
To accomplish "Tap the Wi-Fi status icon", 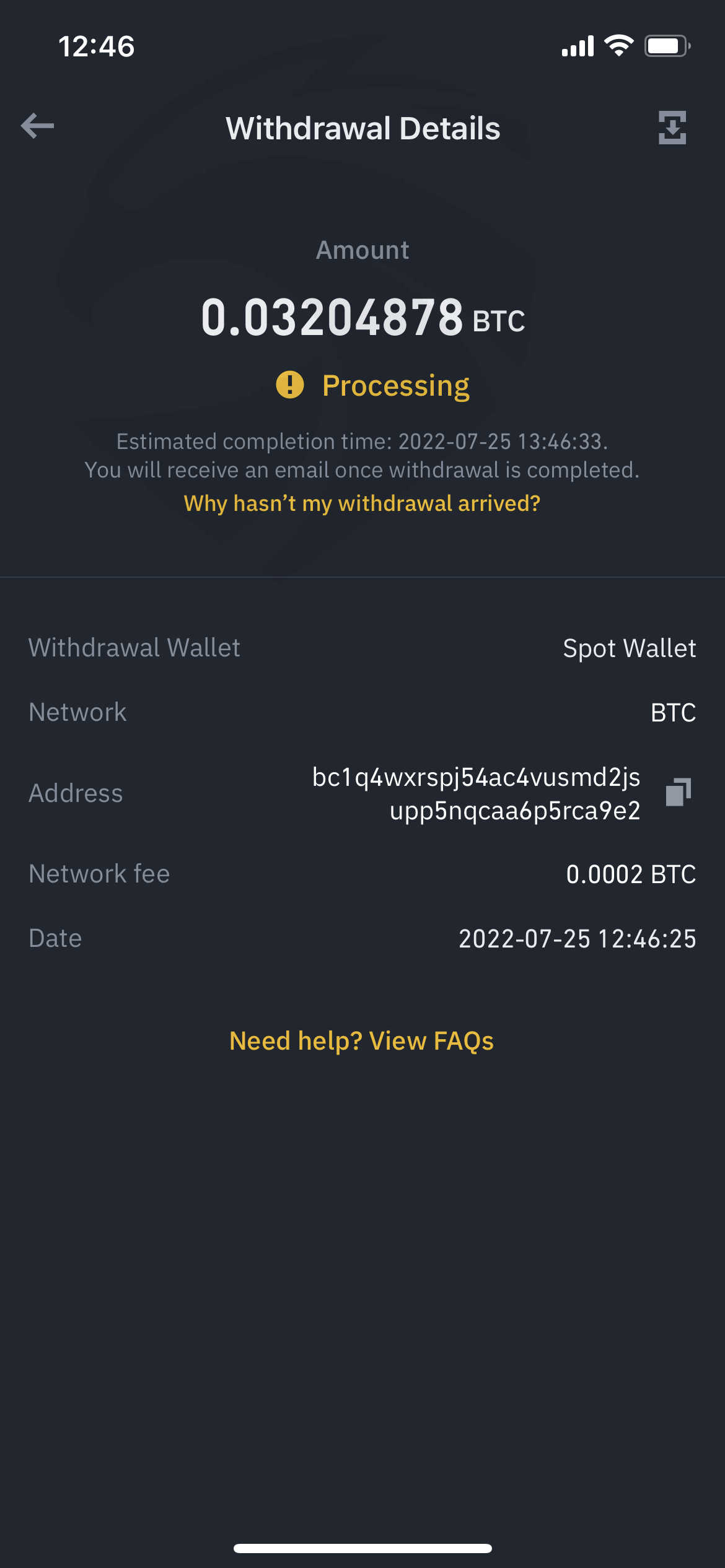I will (x=618, y=46).
